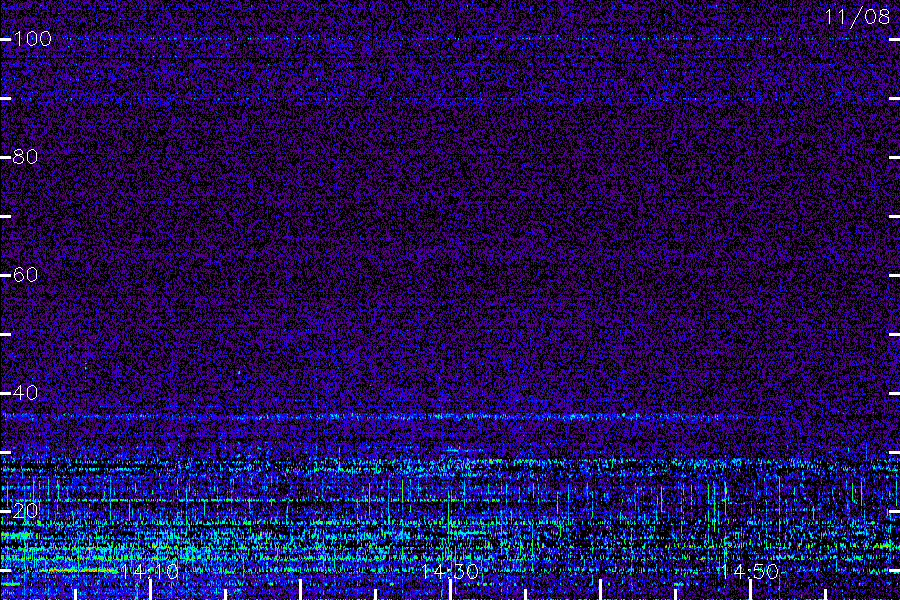Click the 60 frequency axis label
900x600 pixels.
pos(25,275)
